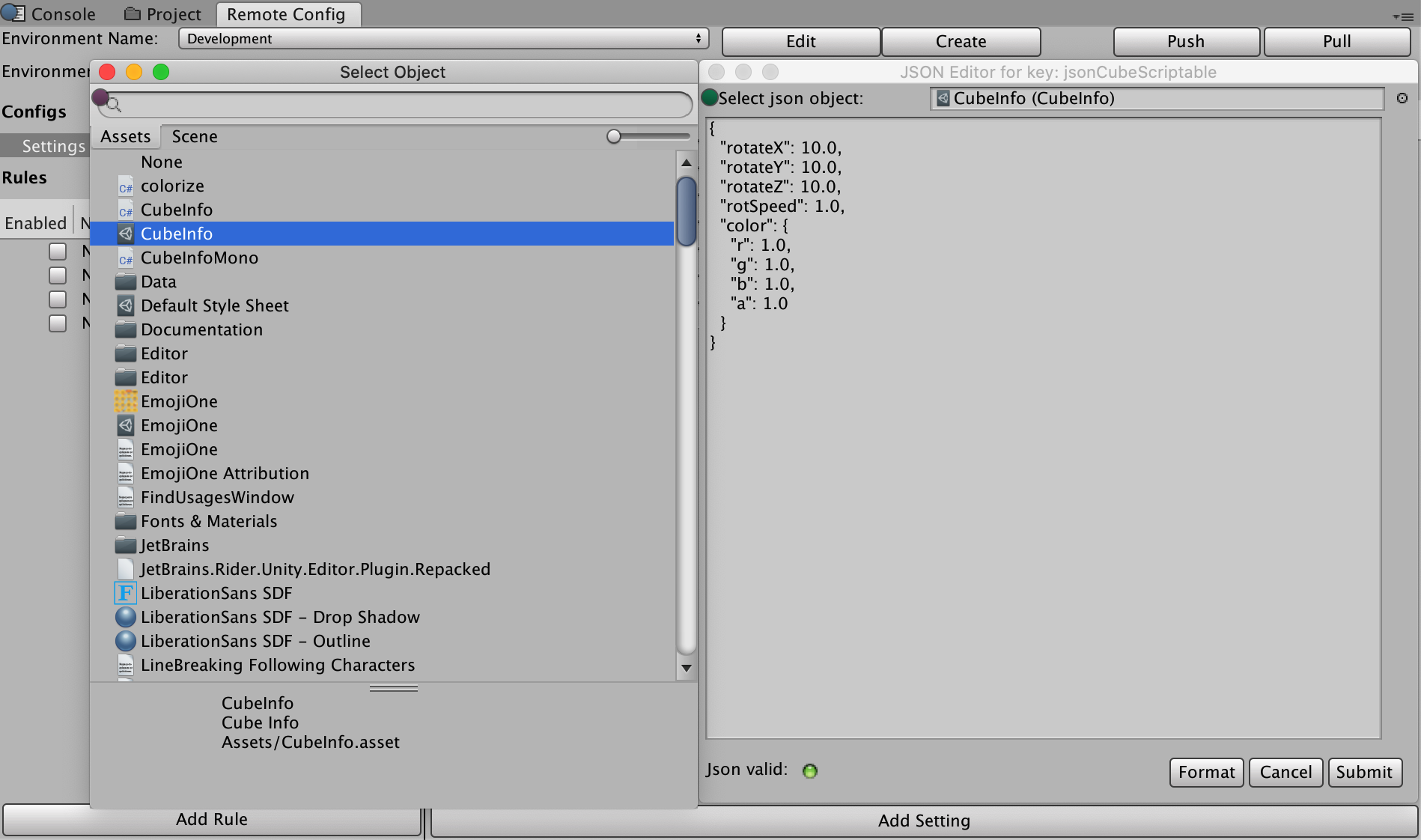This screenshot has width=1421, height=840.
Task: Adjust the asset preview size slider
Action: pyautogui.click(x=614, y=136)
